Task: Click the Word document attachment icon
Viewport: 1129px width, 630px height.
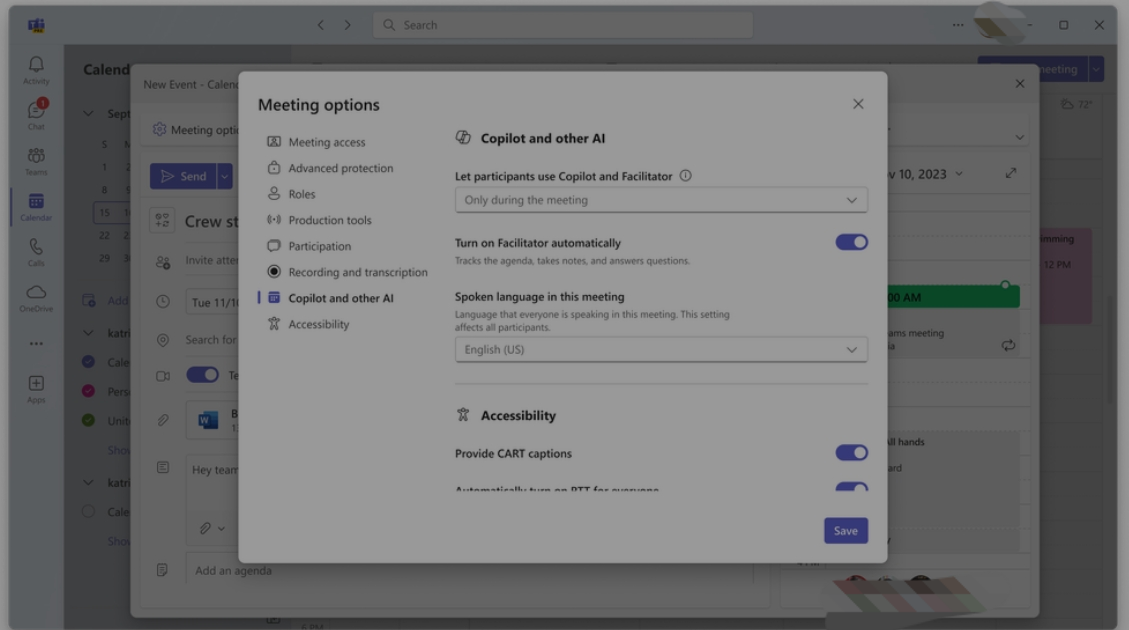Action: [208, 420]
